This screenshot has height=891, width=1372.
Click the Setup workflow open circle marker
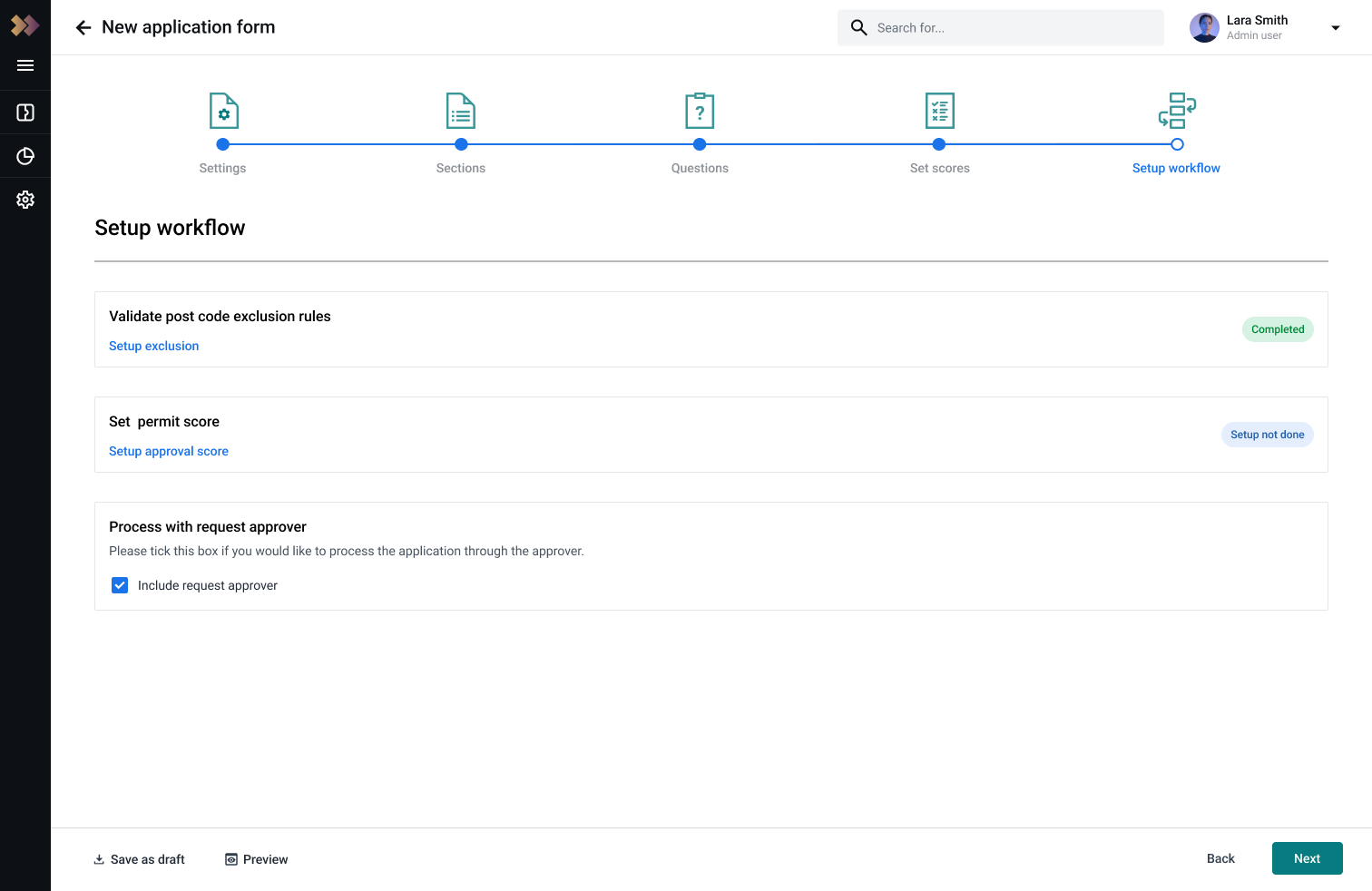click(1177, 144)
